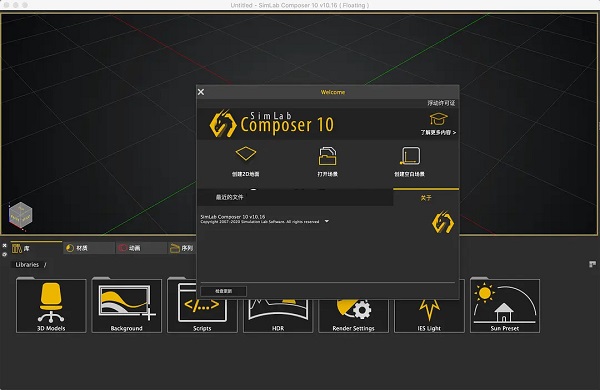This screenshot has width=600, height=390.
Task: Click the view orientation cube in viewport
Action: [21, 215]
